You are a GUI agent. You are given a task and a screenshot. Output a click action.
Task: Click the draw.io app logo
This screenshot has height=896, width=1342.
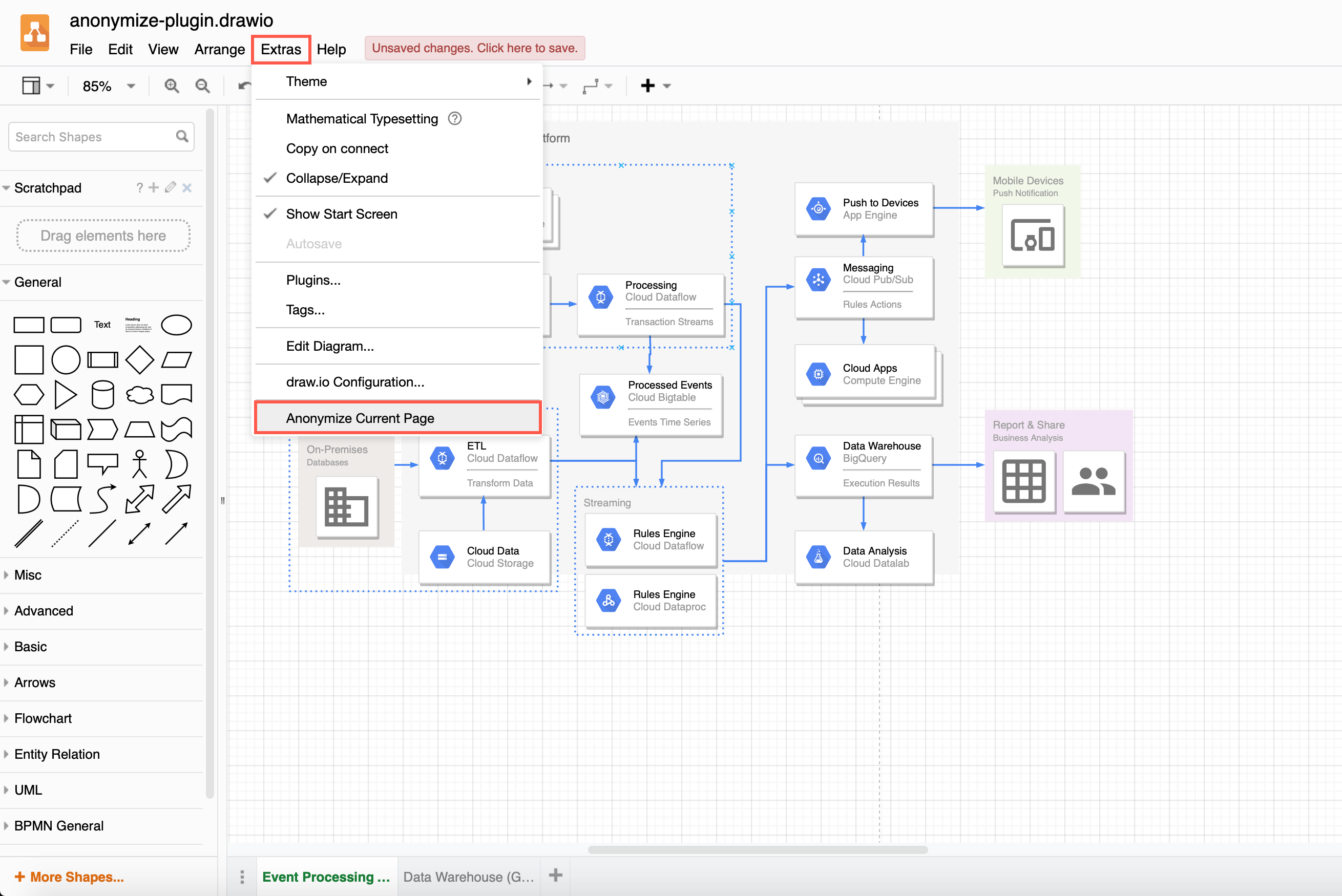[35, 33]
